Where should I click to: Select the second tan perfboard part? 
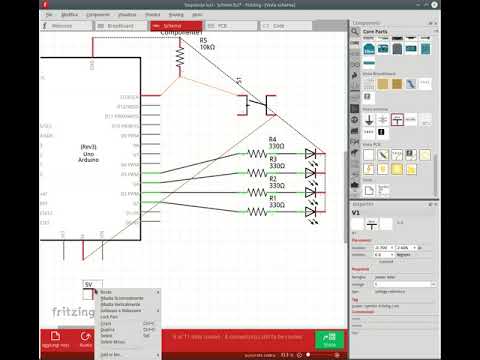(x=397, y=84)
